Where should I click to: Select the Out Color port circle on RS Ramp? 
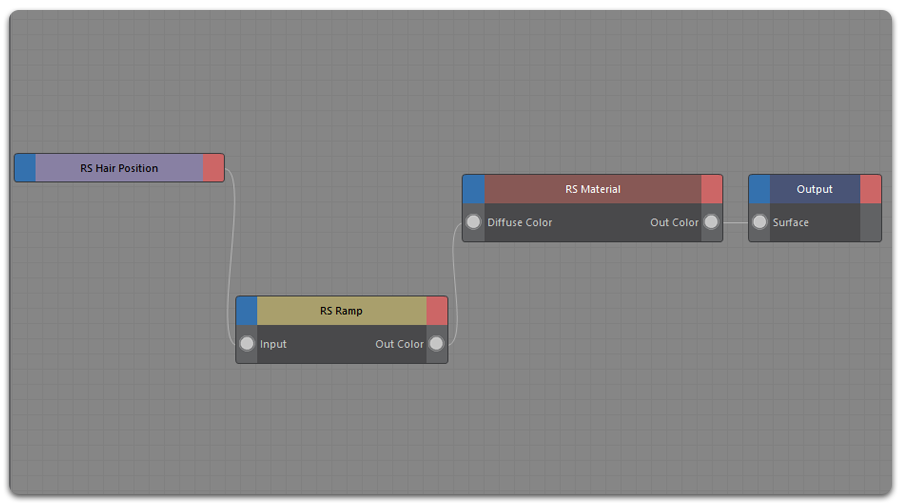(436, 344)
